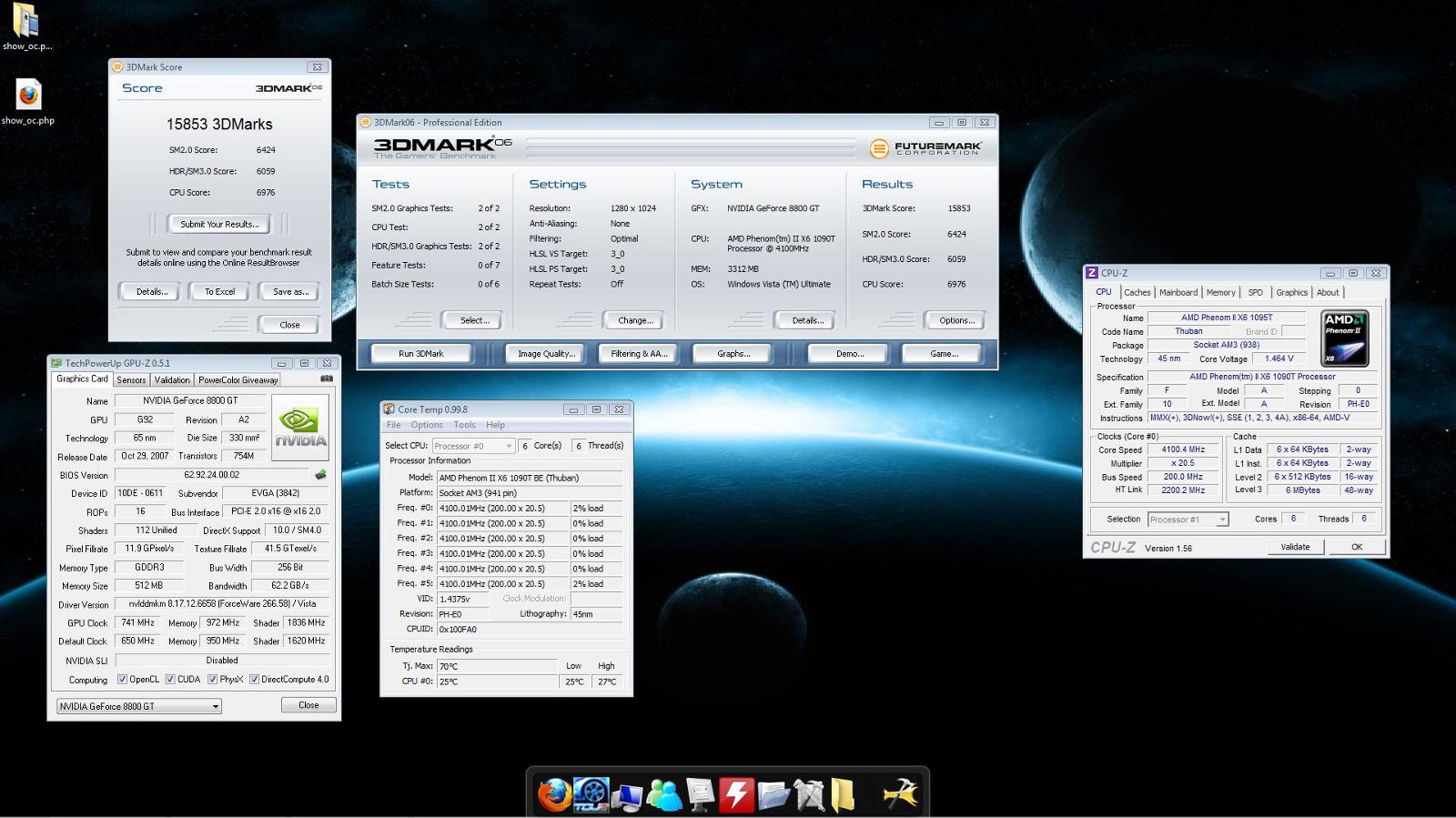1456x818 pixels.
Task: Switch to the Mainboard tab in CPU-Z
Action: click(x=1178, y=292)
